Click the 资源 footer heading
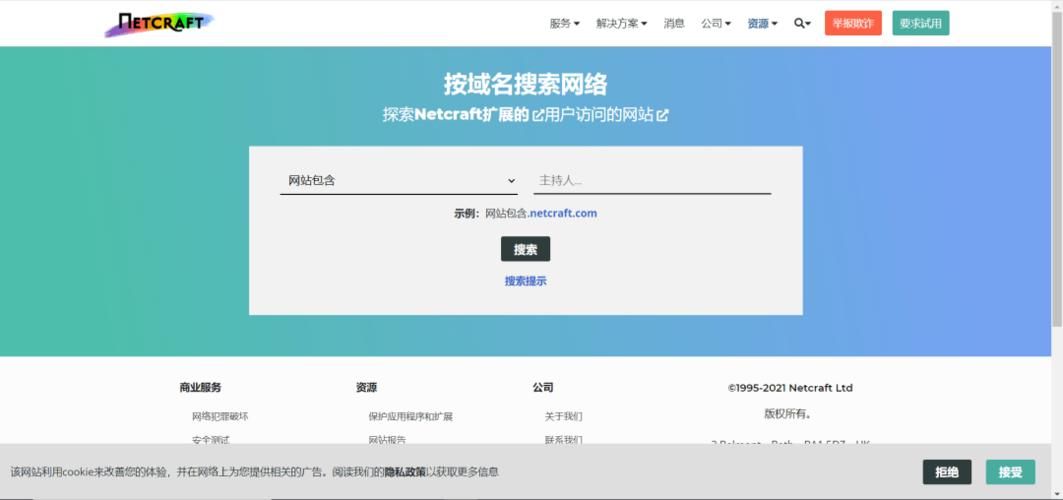 click(x=366, y=388)
